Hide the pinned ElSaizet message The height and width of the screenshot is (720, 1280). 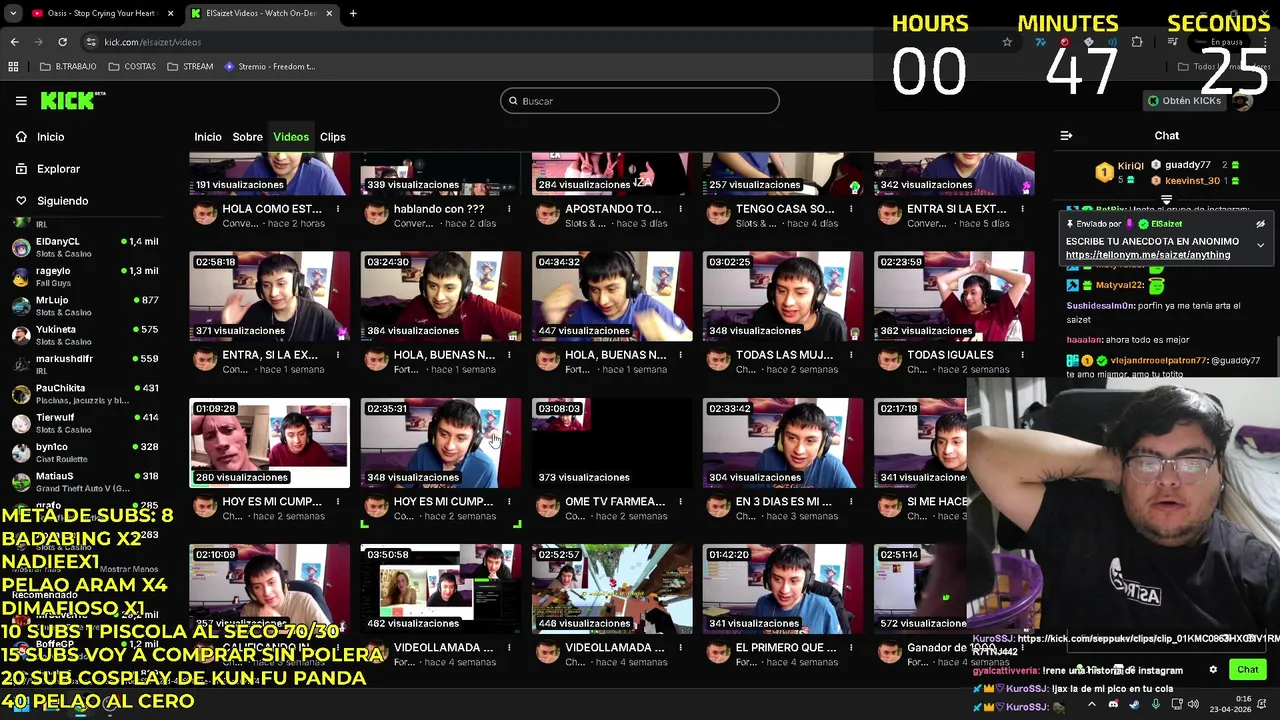1260,224
